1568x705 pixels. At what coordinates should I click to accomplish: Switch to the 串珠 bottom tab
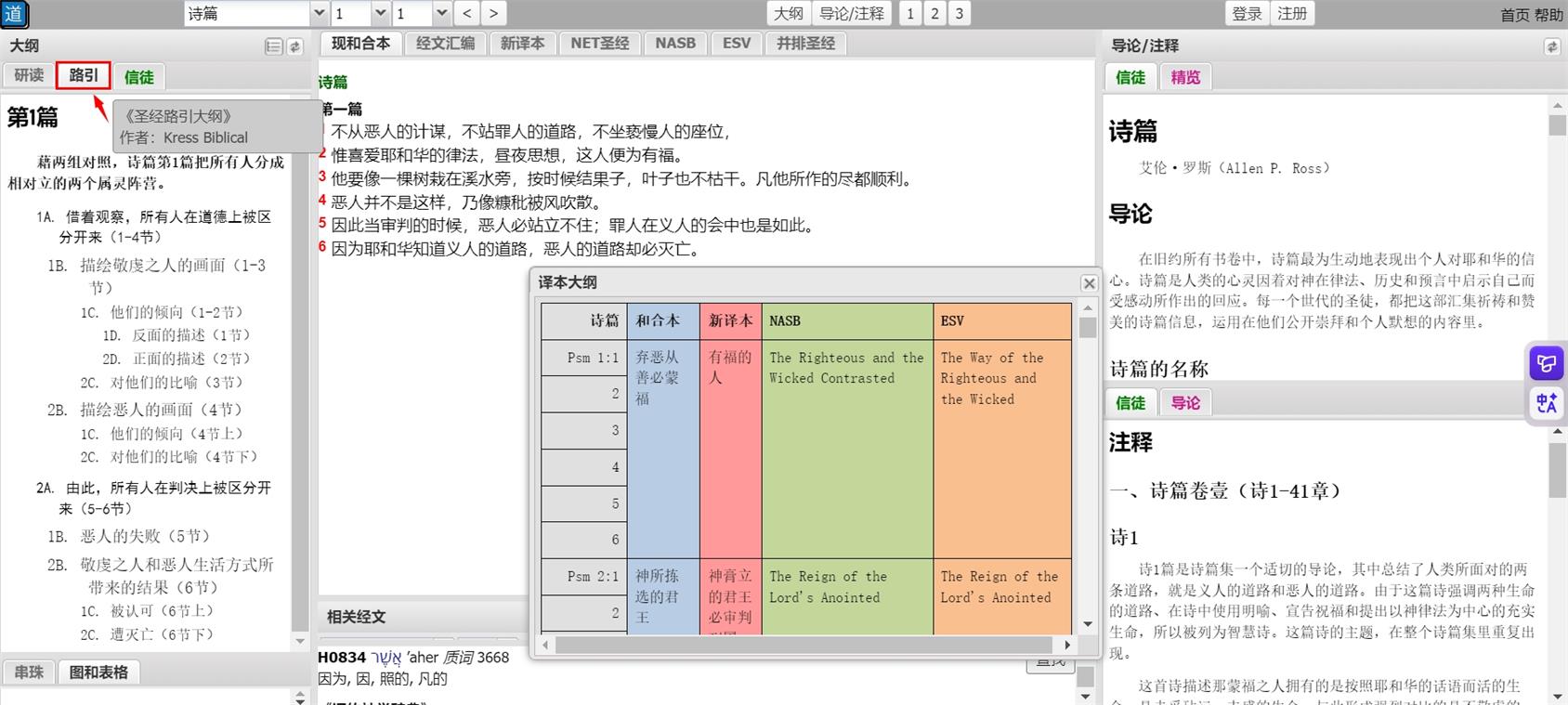click(x=29, y=672)
